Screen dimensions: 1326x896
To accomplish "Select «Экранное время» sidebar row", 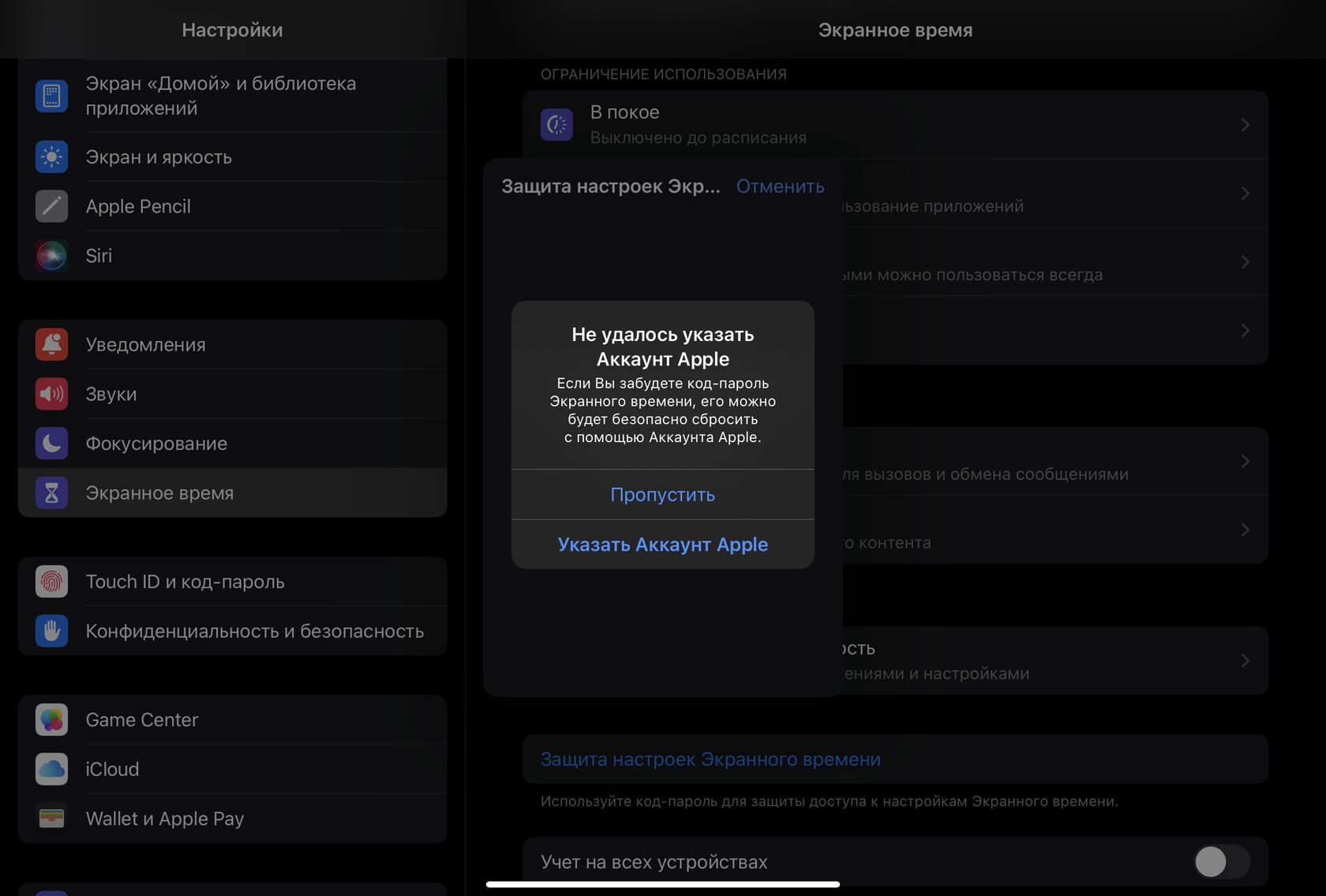I will coord(233,493).
